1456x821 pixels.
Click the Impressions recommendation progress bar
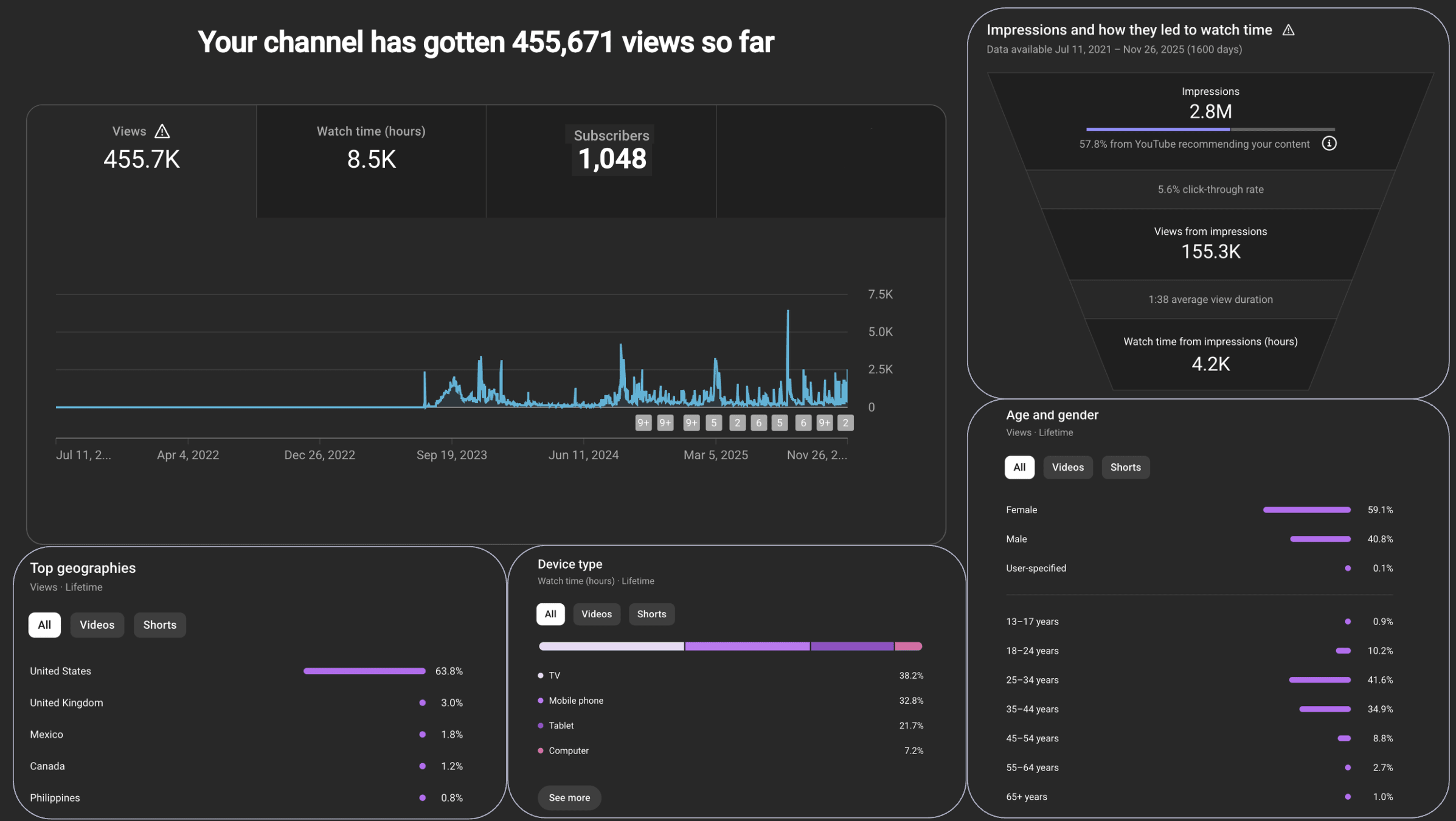point(1210,129)
